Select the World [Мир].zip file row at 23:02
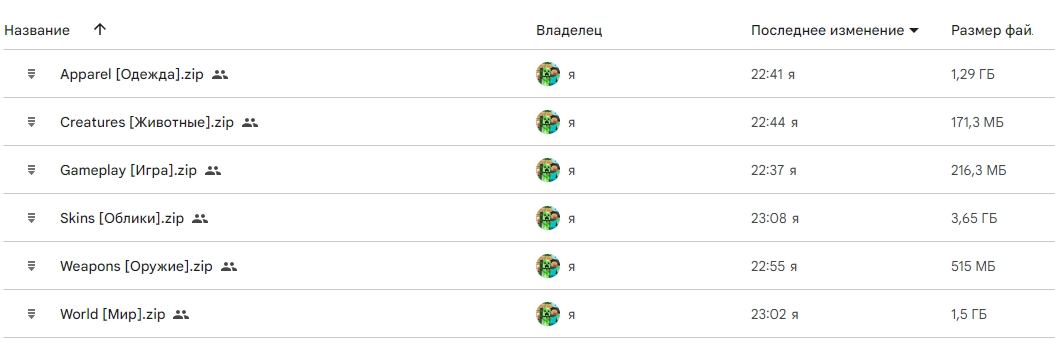 [x=528, y=314]
